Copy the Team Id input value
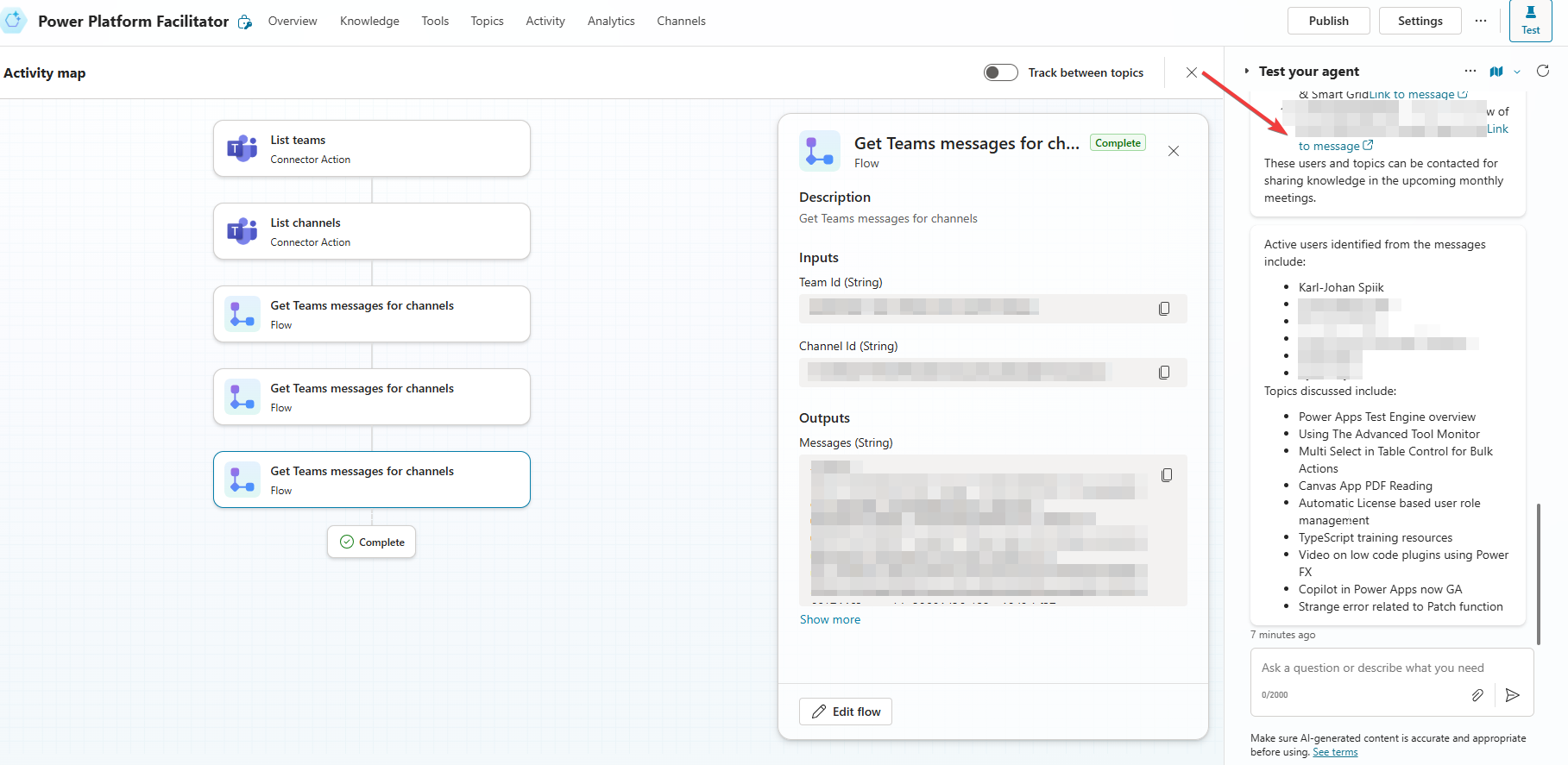 coord(1163,309)
